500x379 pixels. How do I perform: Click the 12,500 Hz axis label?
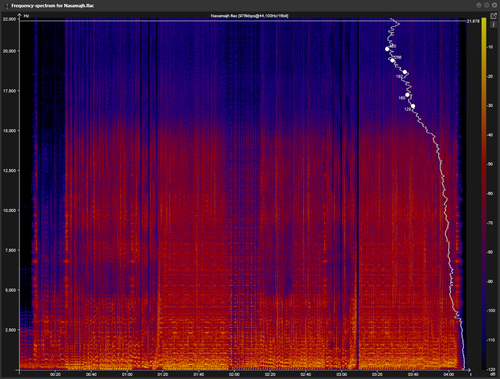point(9,170)
